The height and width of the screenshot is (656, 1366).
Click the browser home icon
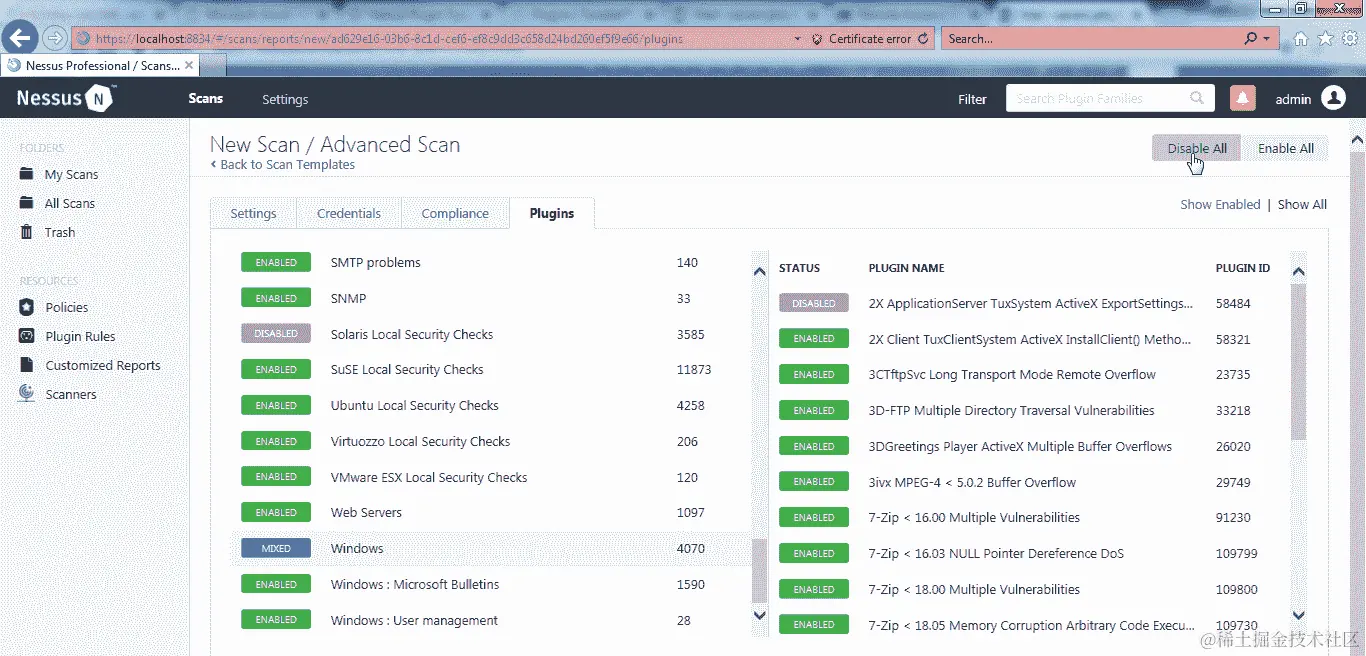1301,39
